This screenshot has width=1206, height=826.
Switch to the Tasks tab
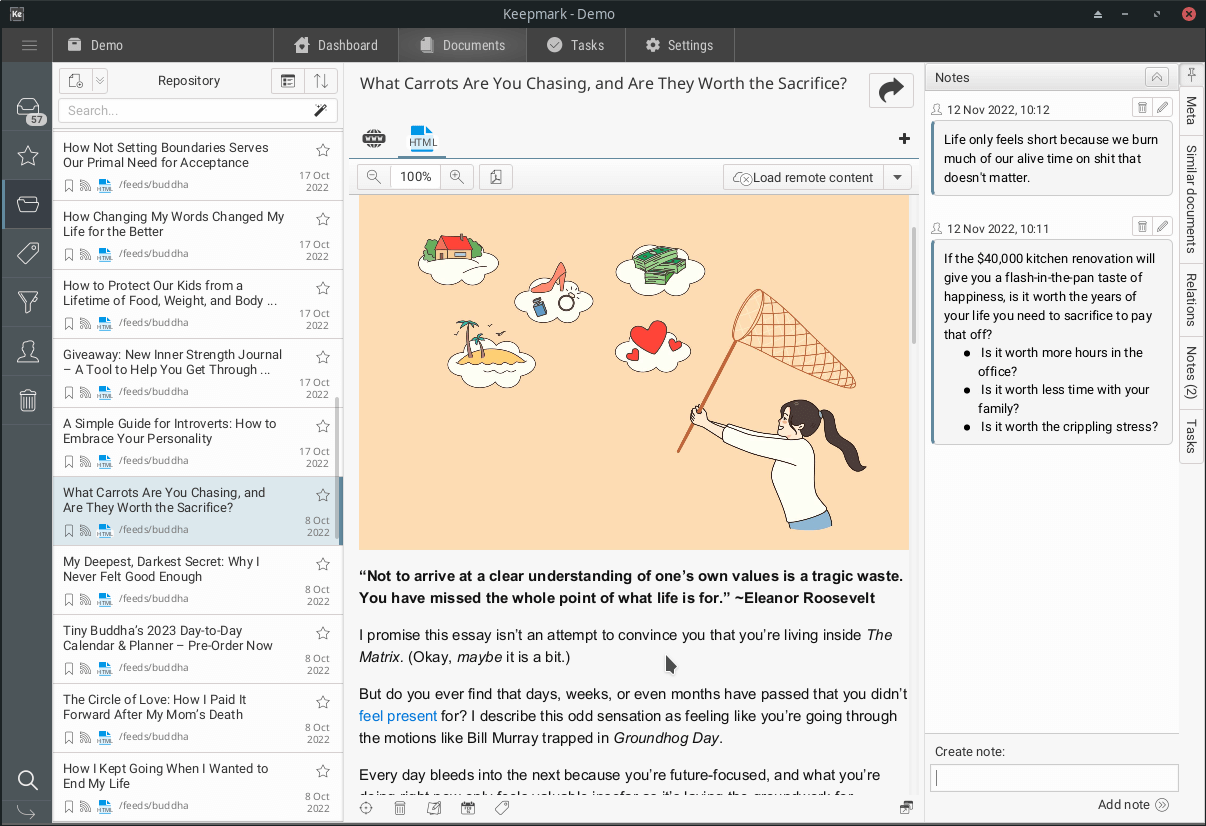[575, 45]
